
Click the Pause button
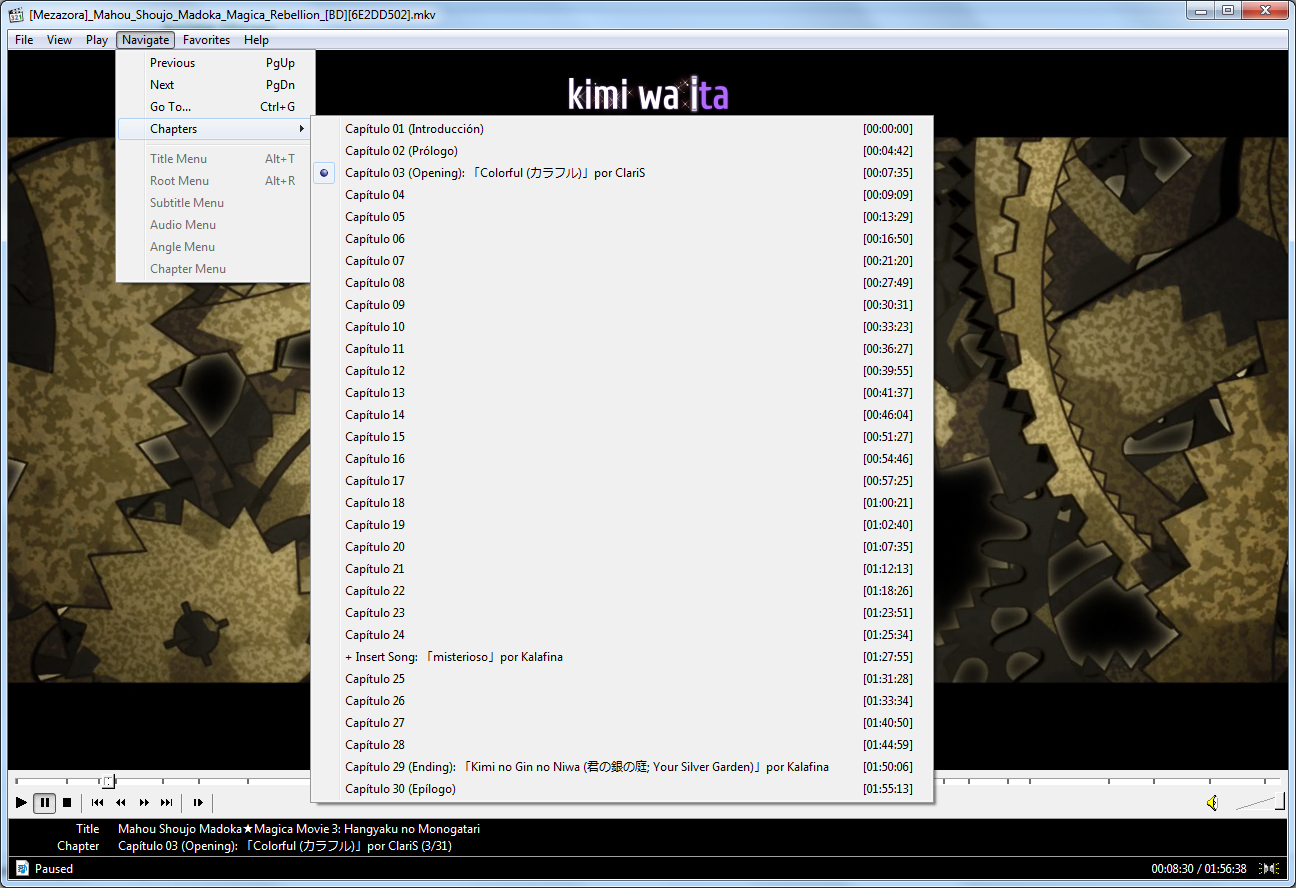(45, 802)
